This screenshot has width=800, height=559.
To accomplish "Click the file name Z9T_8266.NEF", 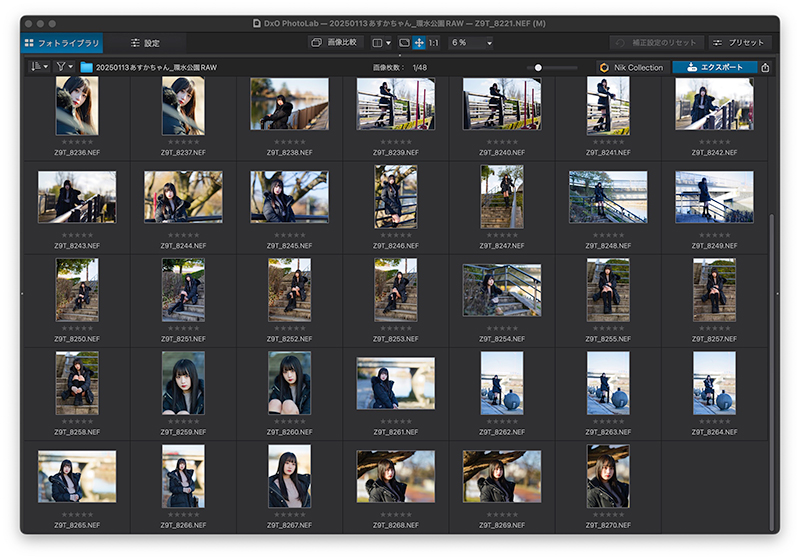I will (x=183, y=525).
